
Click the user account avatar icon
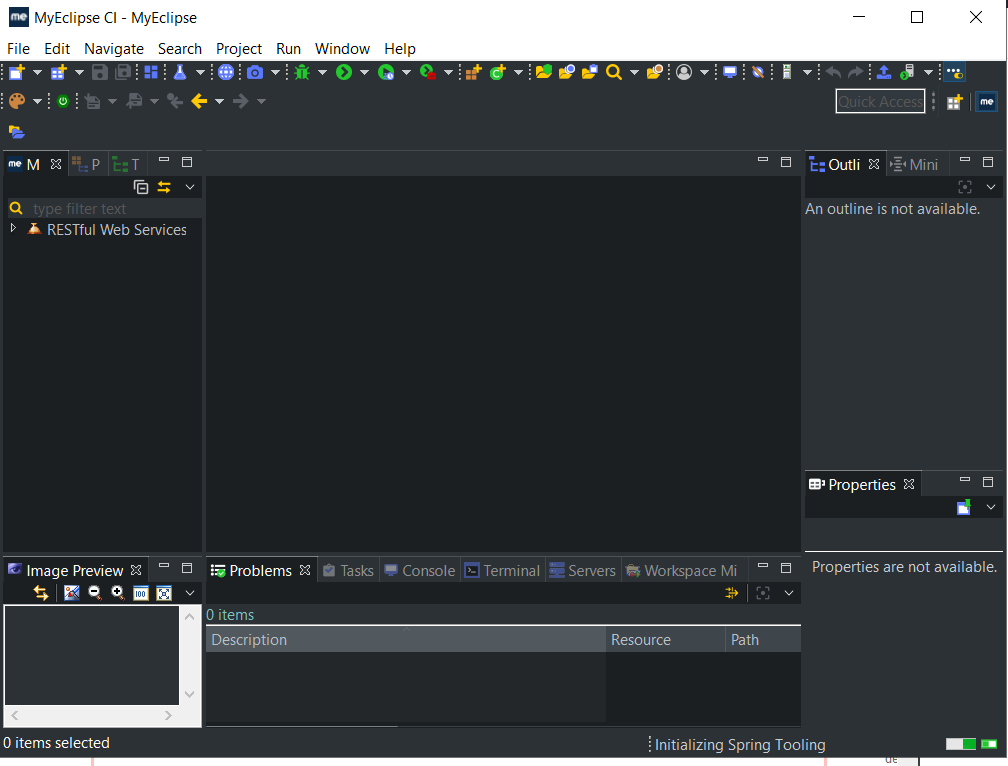point(684,72)
